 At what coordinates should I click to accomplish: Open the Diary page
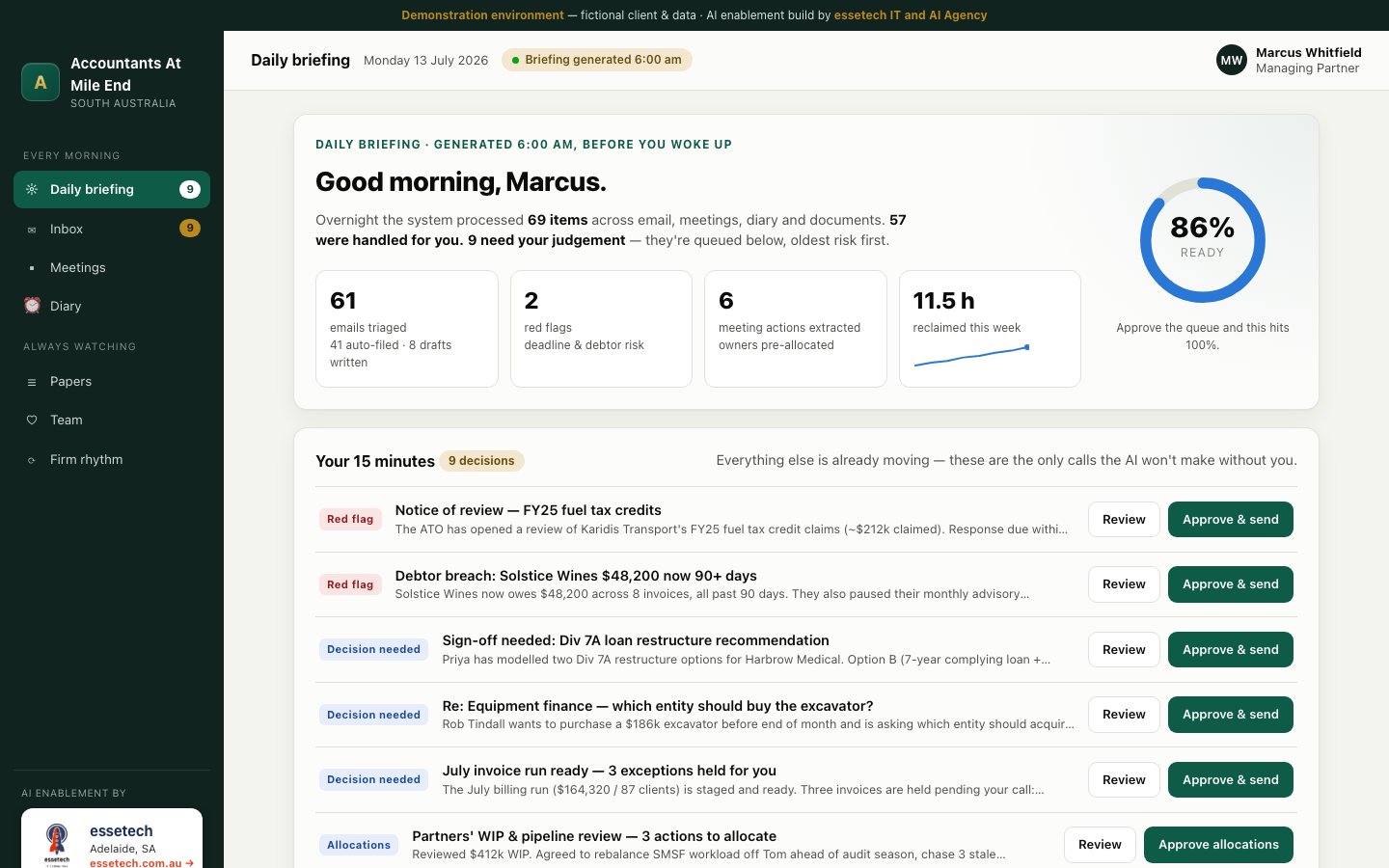pyautogui.click(x=112, y=306)
